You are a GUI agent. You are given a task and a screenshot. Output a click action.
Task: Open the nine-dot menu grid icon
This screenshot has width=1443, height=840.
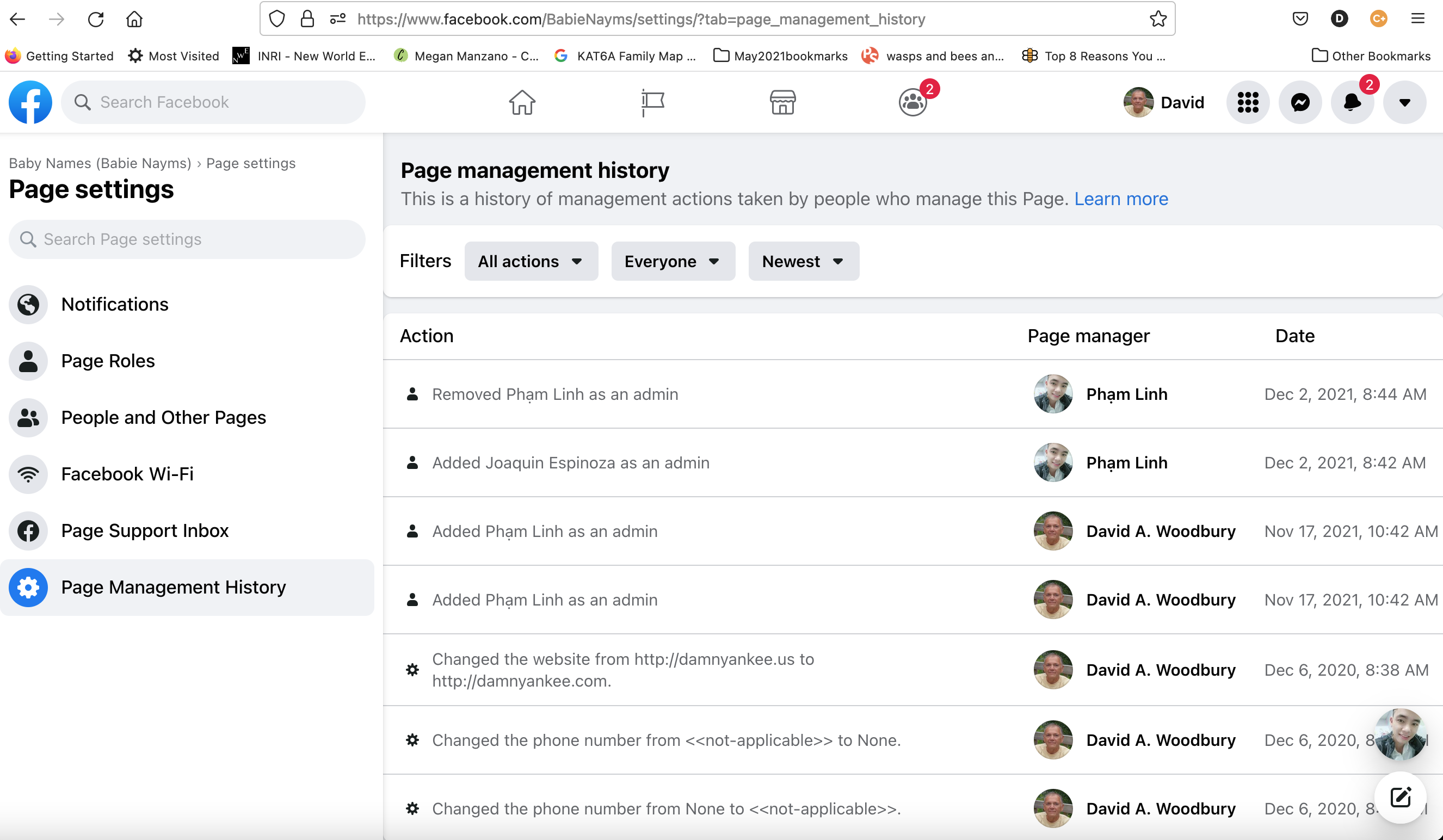click(x=1248, y=102)
